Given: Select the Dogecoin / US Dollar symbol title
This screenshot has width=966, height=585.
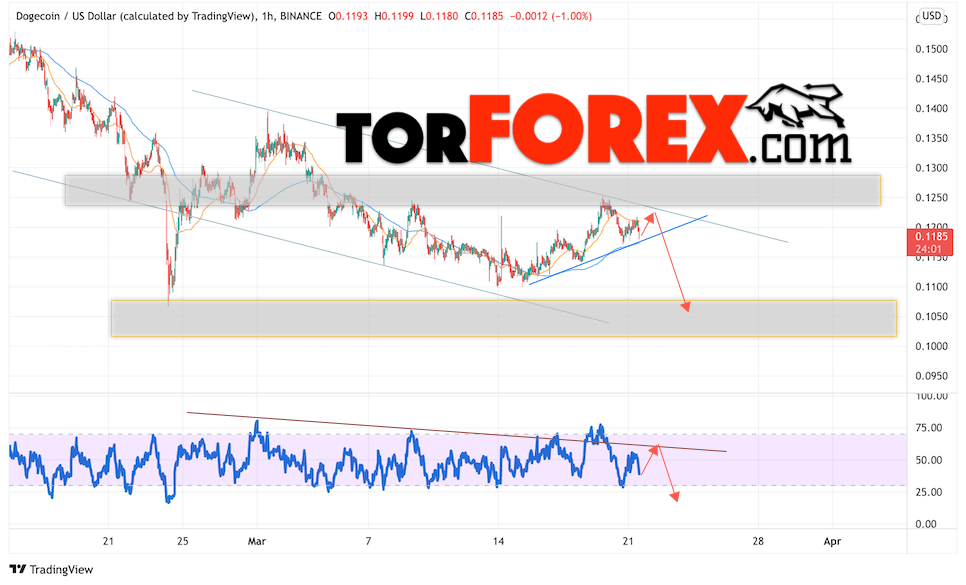Looking at the screenshot, I should pos(136,16).
